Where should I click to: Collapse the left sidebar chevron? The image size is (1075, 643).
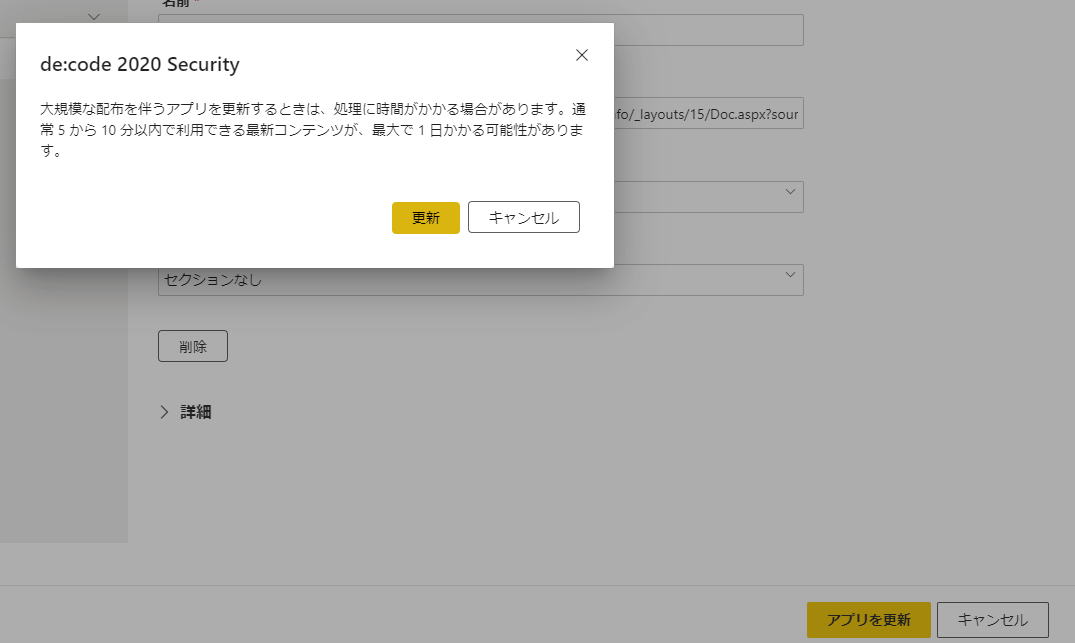pyautogui.click(x=94, y=16)
